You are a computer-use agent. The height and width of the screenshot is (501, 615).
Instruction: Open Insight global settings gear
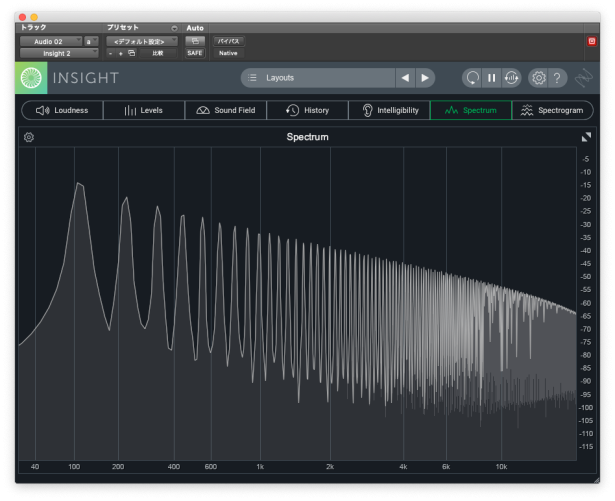tap(538, 78)
